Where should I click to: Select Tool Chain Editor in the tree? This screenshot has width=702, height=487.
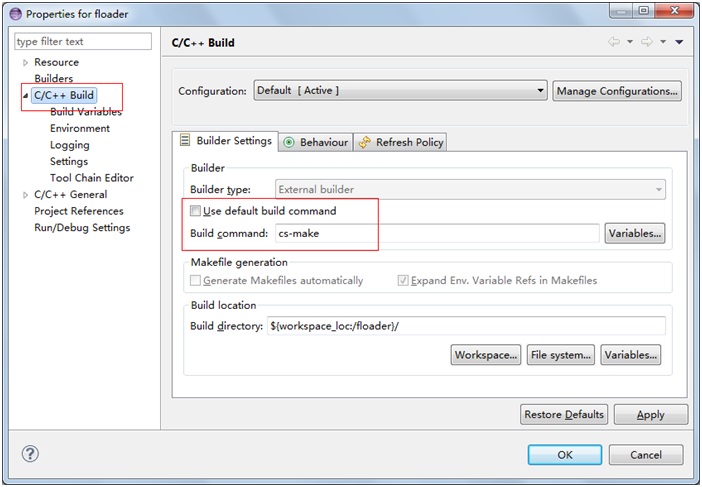[92, 178]
